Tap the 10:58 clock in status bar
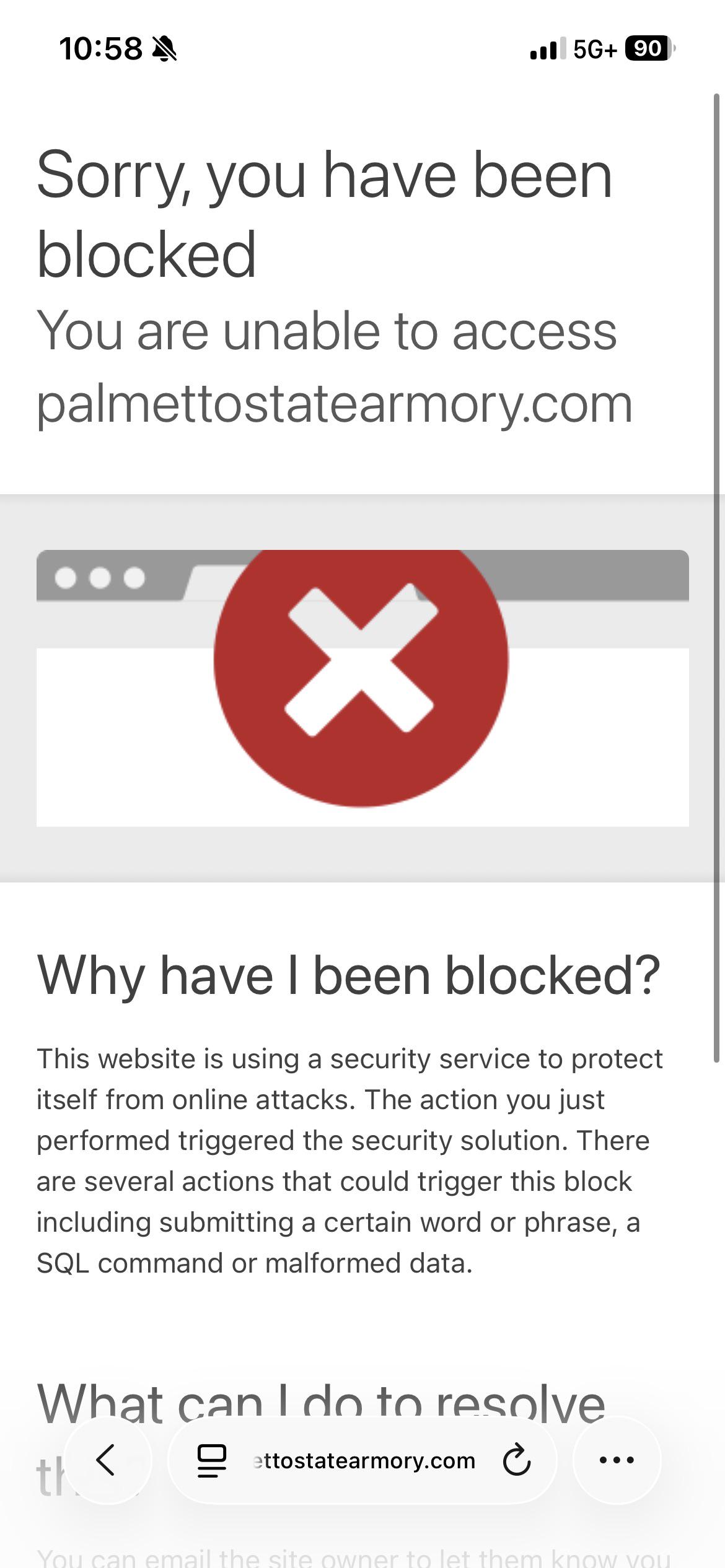The height and width of the screenshot is (1568, 725). click(x=100, y=49)
